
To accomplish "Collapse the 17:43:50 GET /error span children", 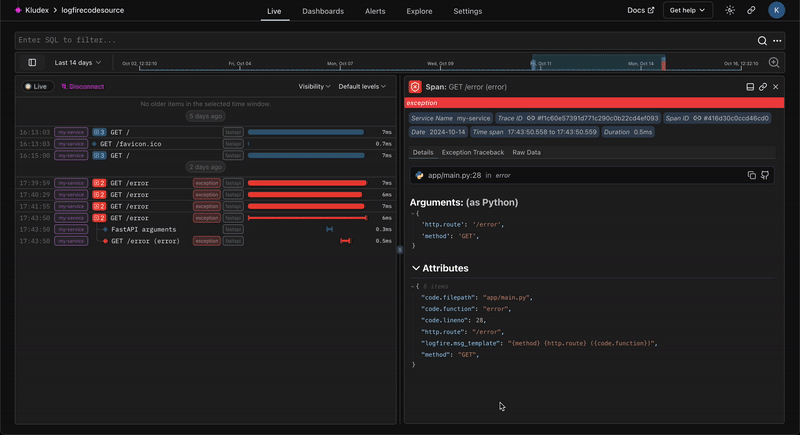I will coord(99,217).
